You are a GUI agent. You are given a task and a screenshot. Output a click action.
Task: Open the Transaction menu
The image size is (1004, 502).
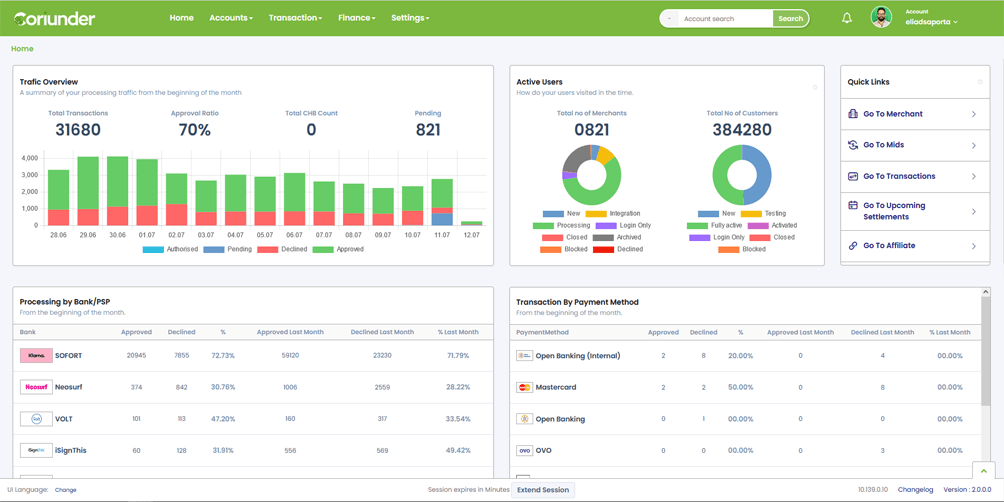[x=295, y=18]
